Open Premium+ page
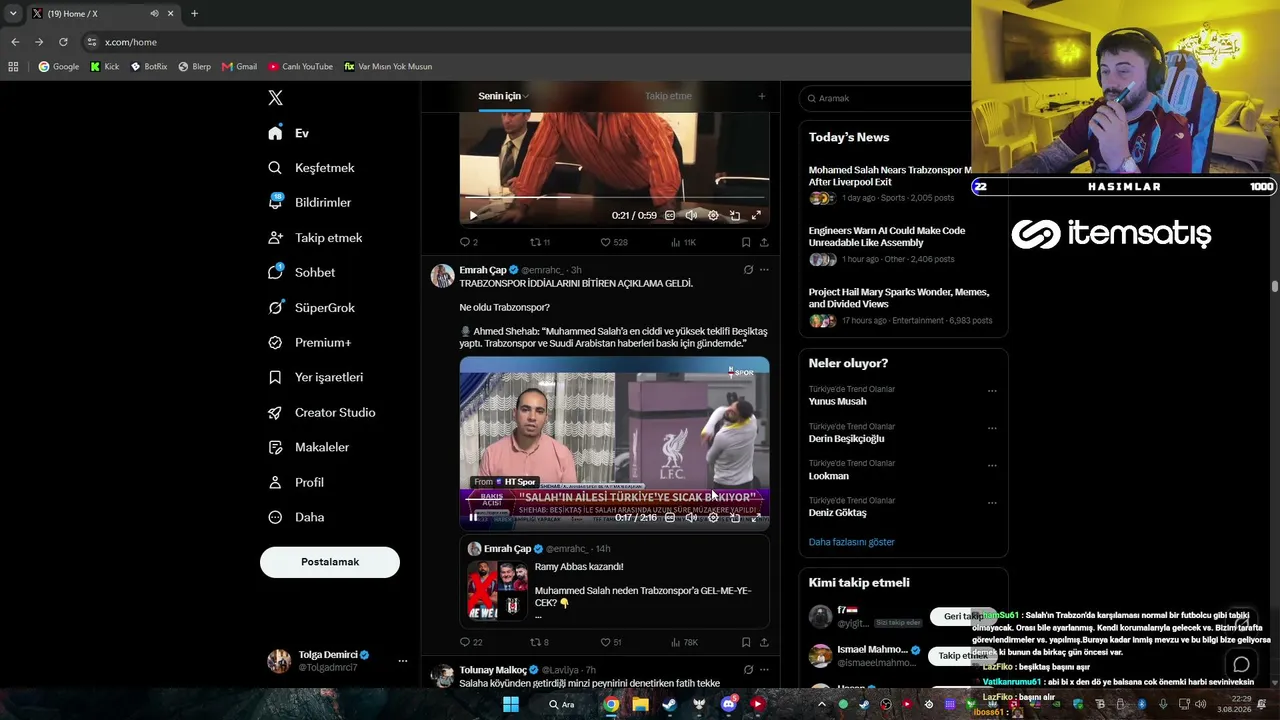 coord(309,343)
